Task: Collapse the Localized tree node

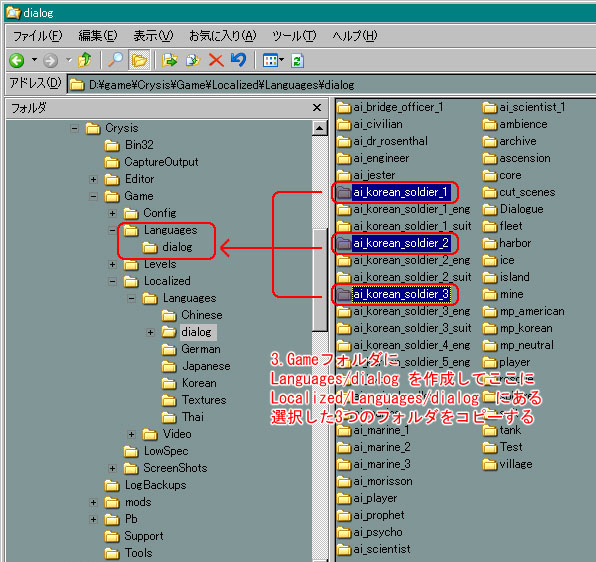Action: point(112,282)
